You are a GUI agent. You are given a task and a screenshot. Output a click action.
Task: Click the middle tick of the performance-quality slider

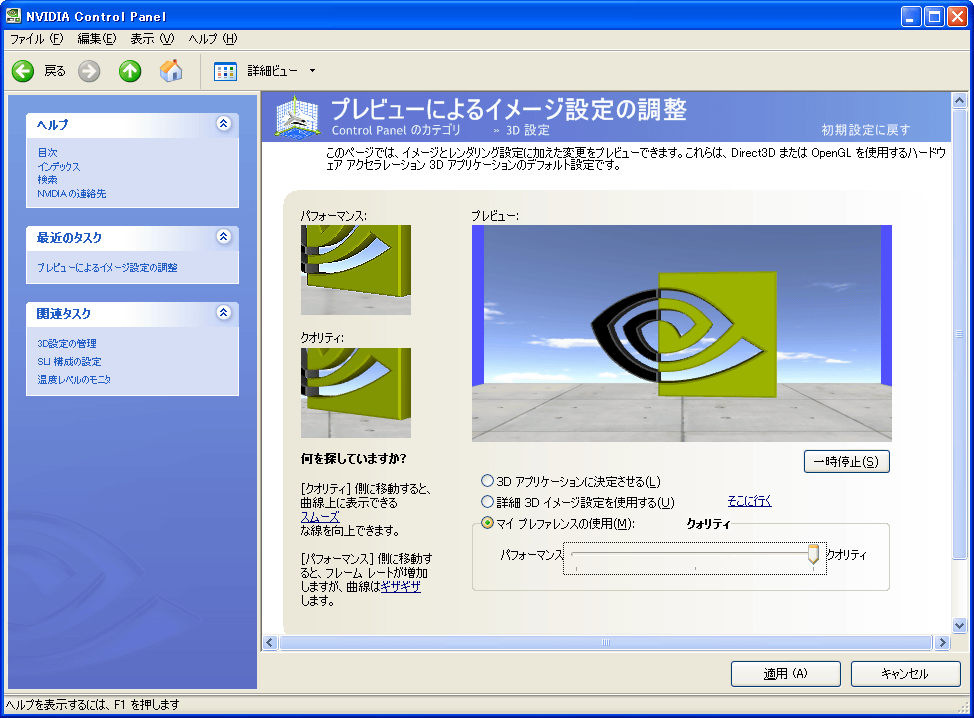[x=695, y=568]
